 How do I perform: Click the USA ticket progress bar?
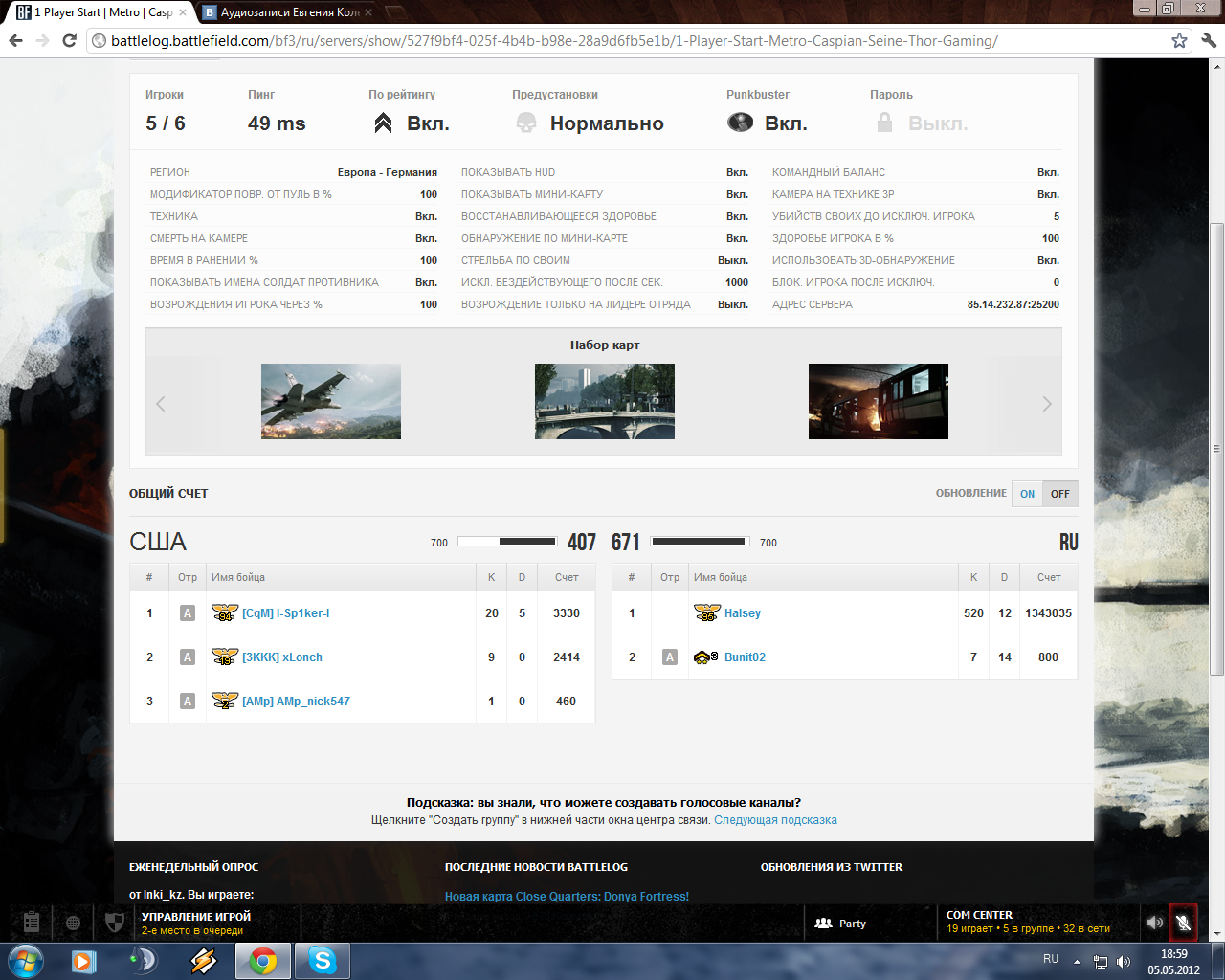(506, 542)
